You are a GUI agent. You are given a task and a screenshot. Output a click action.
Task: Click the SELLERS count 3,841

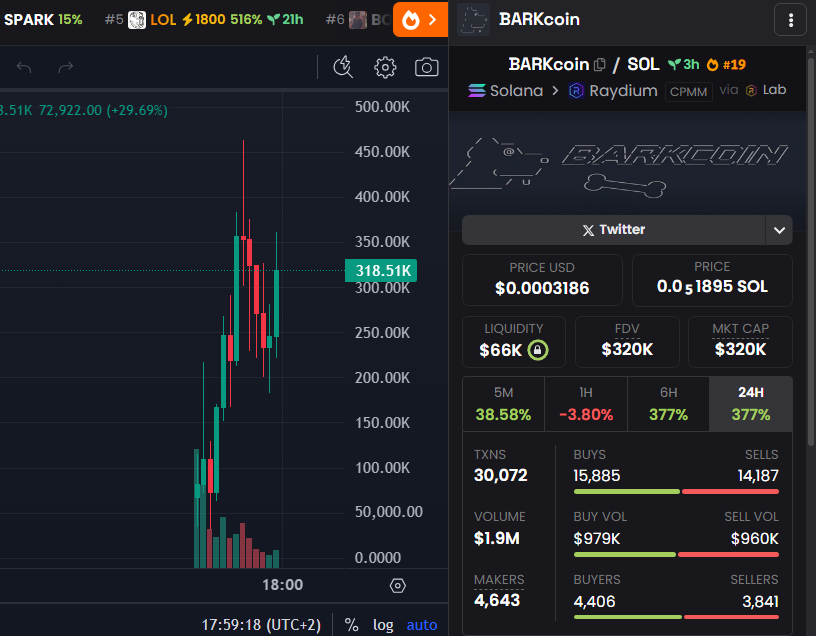tap(760, 602)
